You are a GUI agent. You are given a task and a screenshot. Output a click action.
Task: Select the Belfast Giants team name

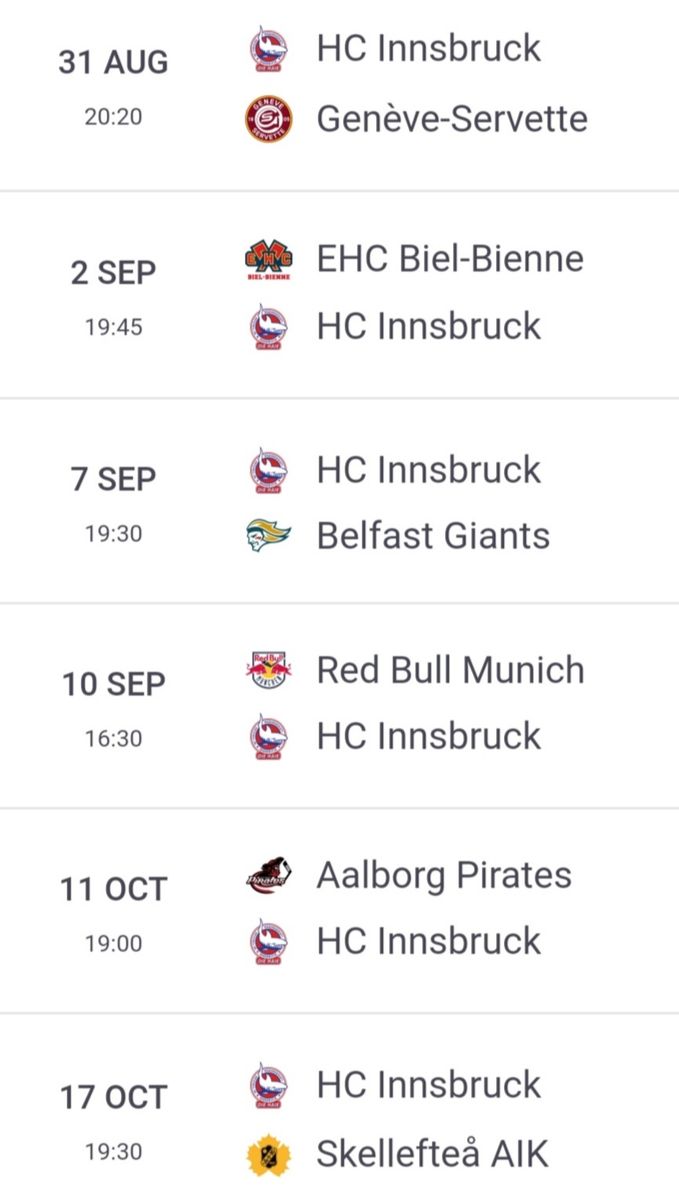pyautogui.click(x=433, y=536)
